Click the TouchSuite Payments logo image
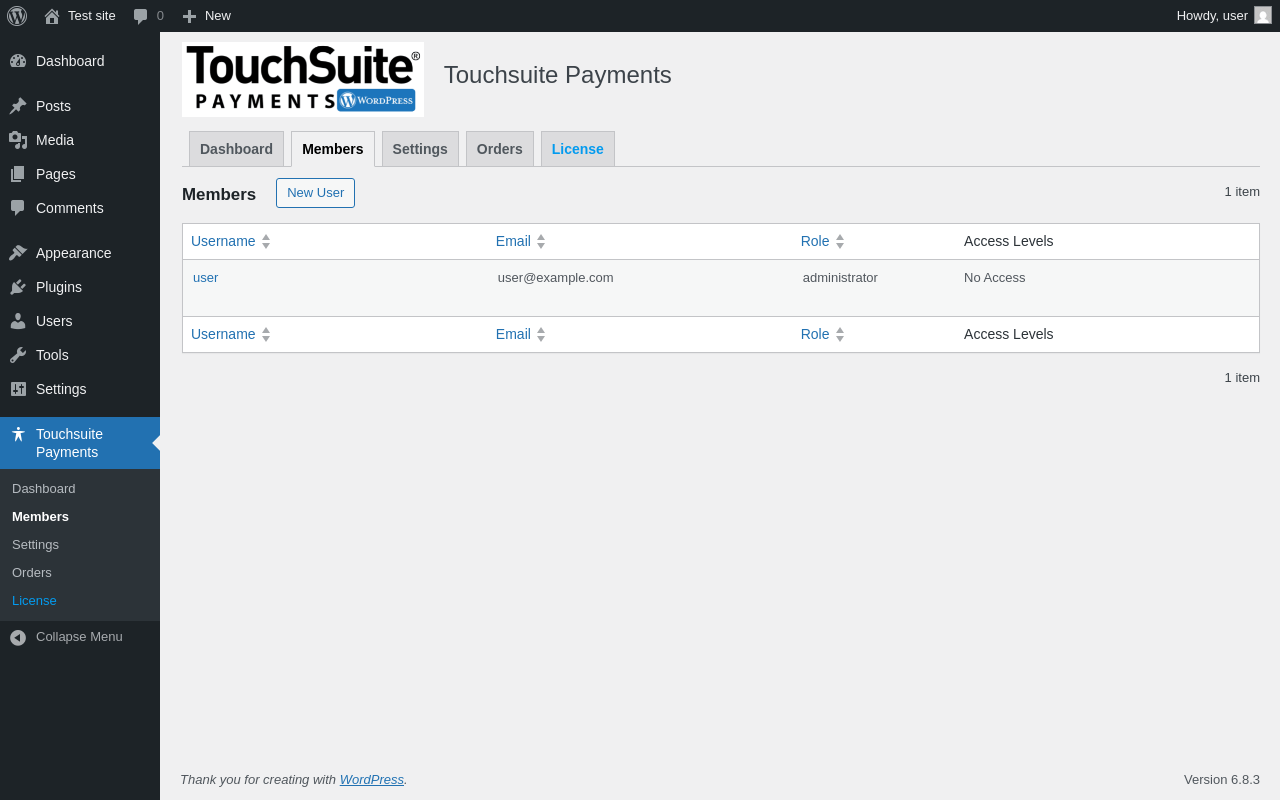Image resolution: width=1280 pixels, height=800 pixels. (303, 79)
